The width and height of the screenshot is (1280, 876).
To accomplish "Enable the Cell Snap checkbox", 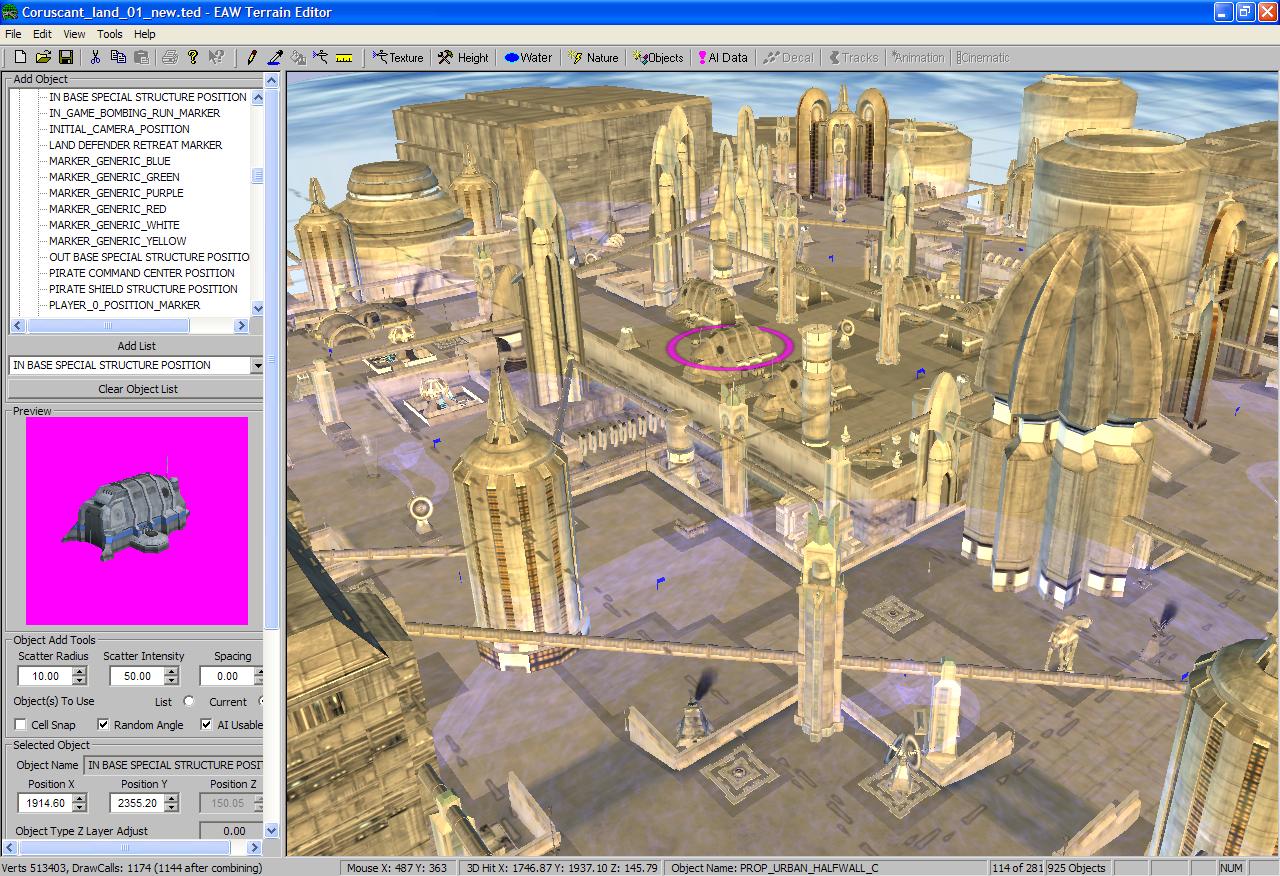I will pos(21,725).
